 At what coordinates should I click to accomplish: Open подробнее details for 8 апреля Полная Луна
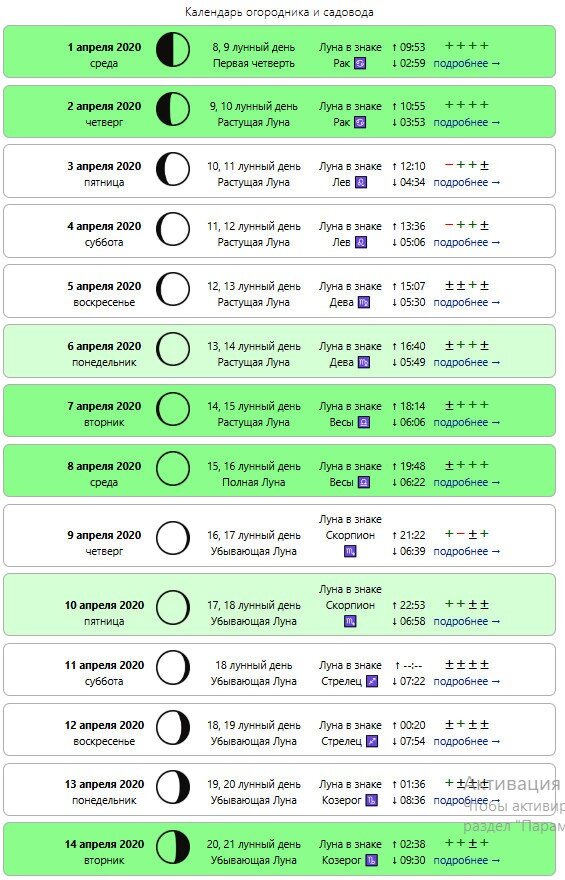pyautogui.click(x=466, y=483)
